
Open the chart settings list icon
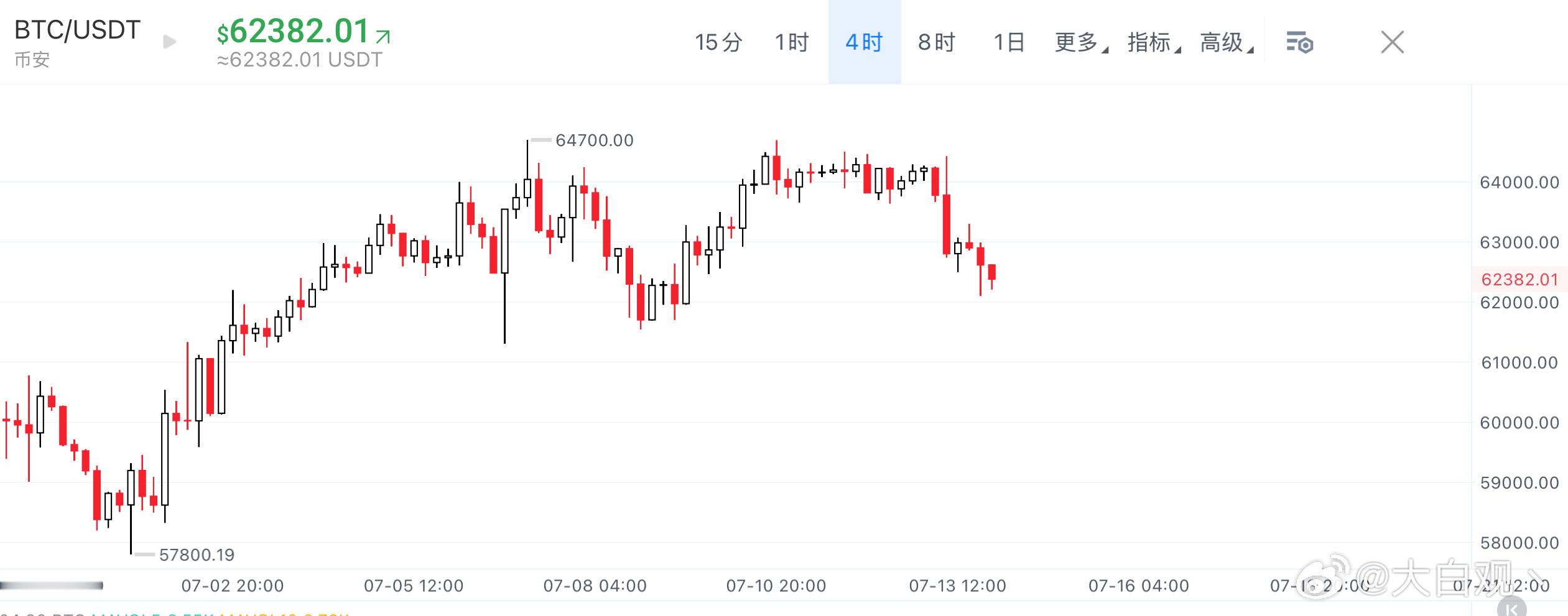[1299, 43]
